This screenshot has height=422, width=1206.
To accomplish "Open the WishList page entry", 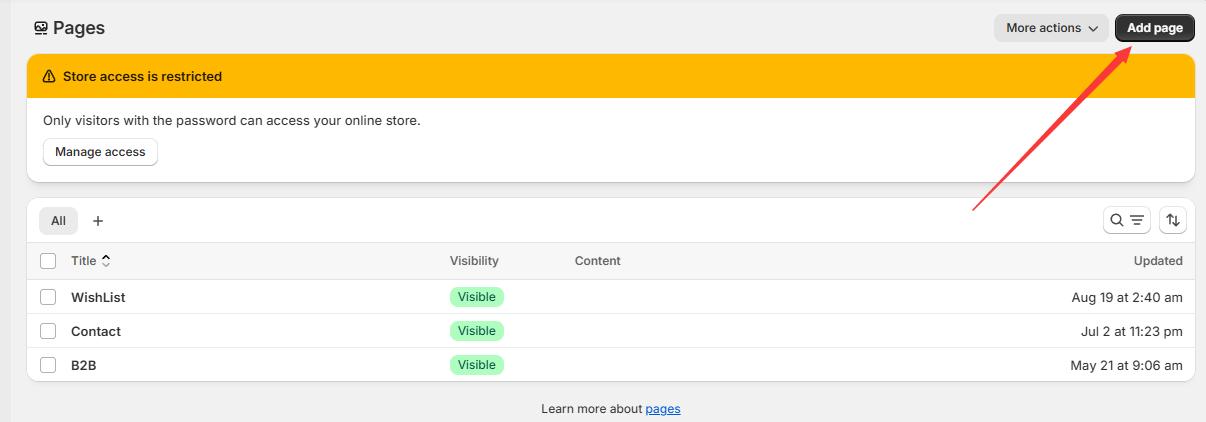I will click(98, 297).
